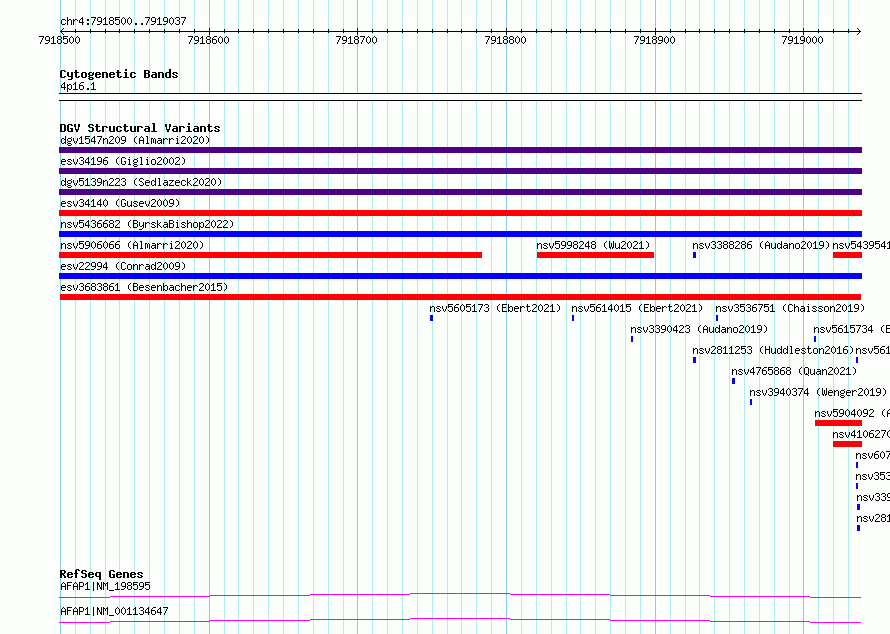Click the Cytogenetic Bands track heading
Screen dimensions: 890x634
point(119,74)
